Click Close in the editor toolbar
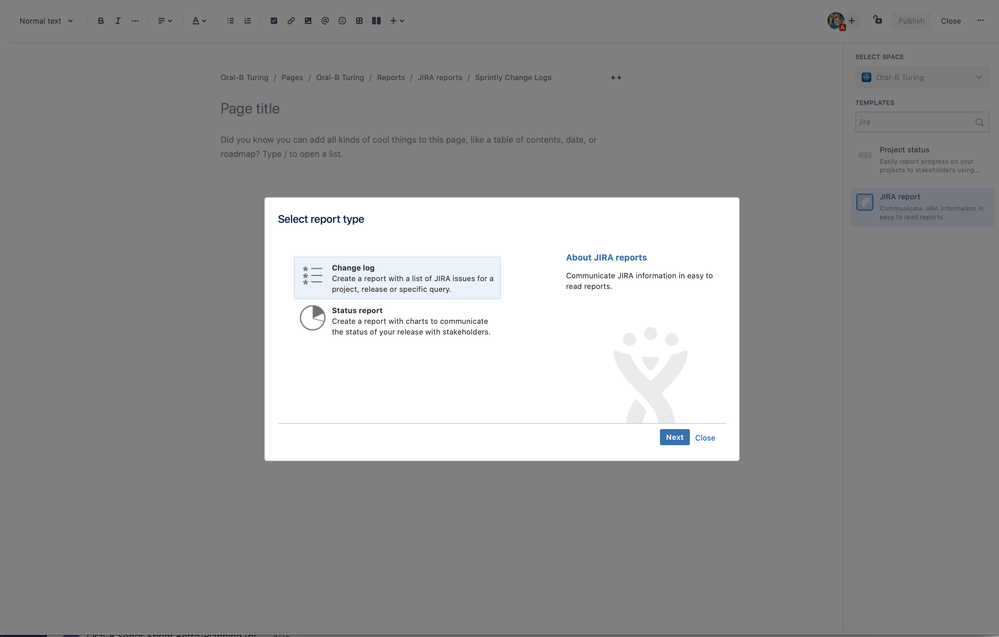The width and height of the screenshot is (999, 637). coord(951,21)
